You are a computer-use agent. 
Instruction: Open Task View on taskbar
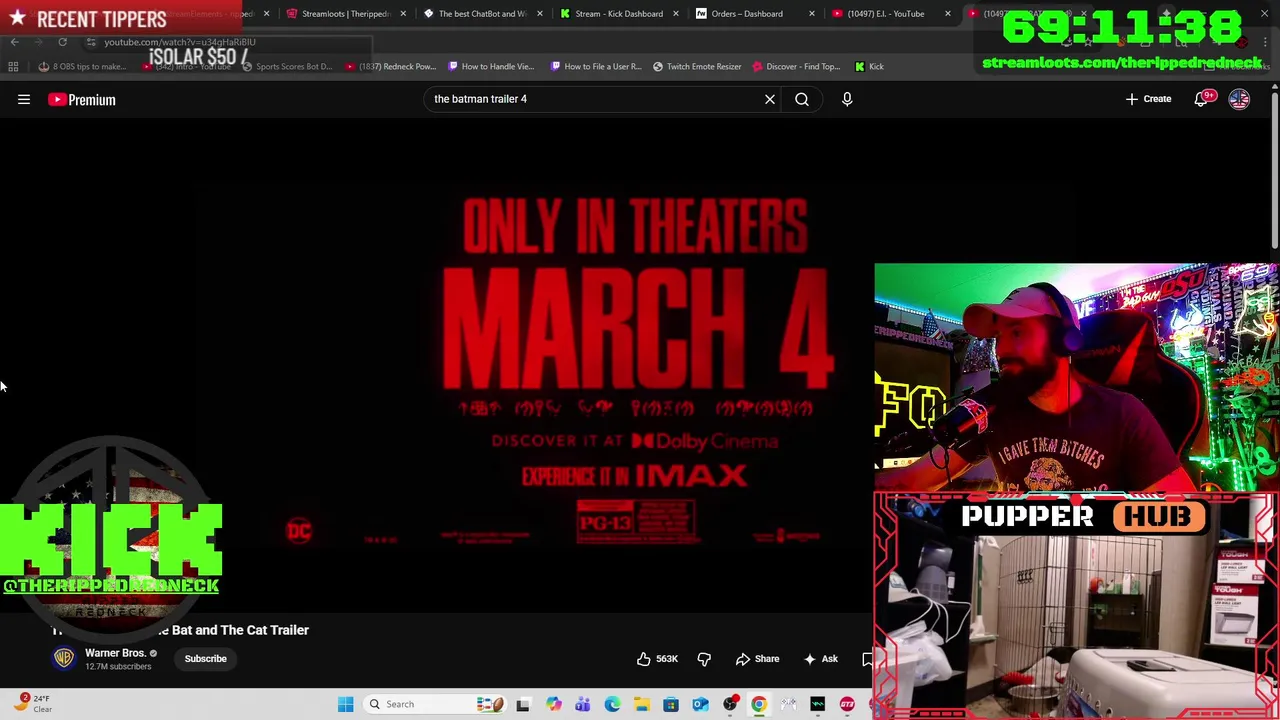tap(522, 704)
